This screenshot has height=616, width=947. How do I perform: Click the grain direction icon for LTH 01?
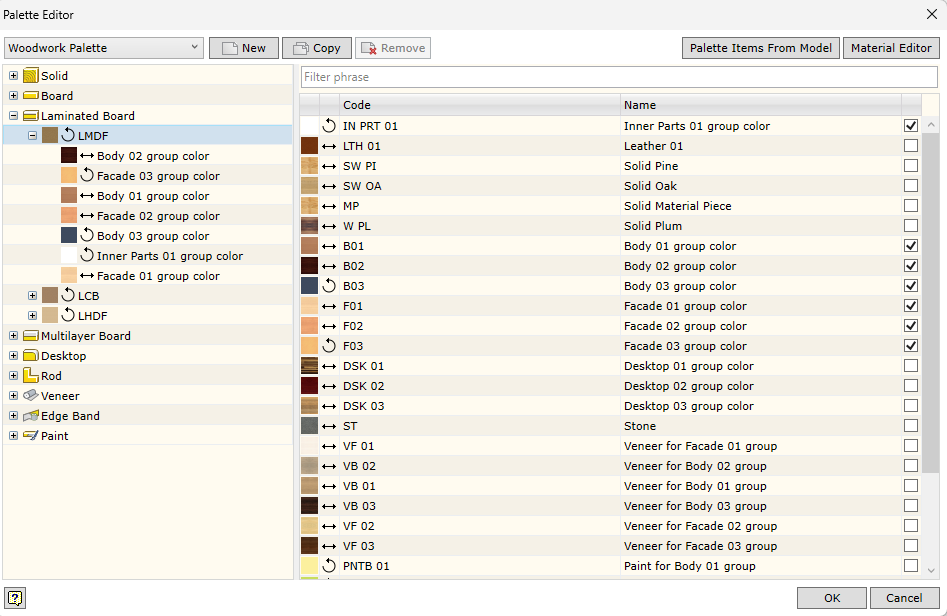[329, 146]
